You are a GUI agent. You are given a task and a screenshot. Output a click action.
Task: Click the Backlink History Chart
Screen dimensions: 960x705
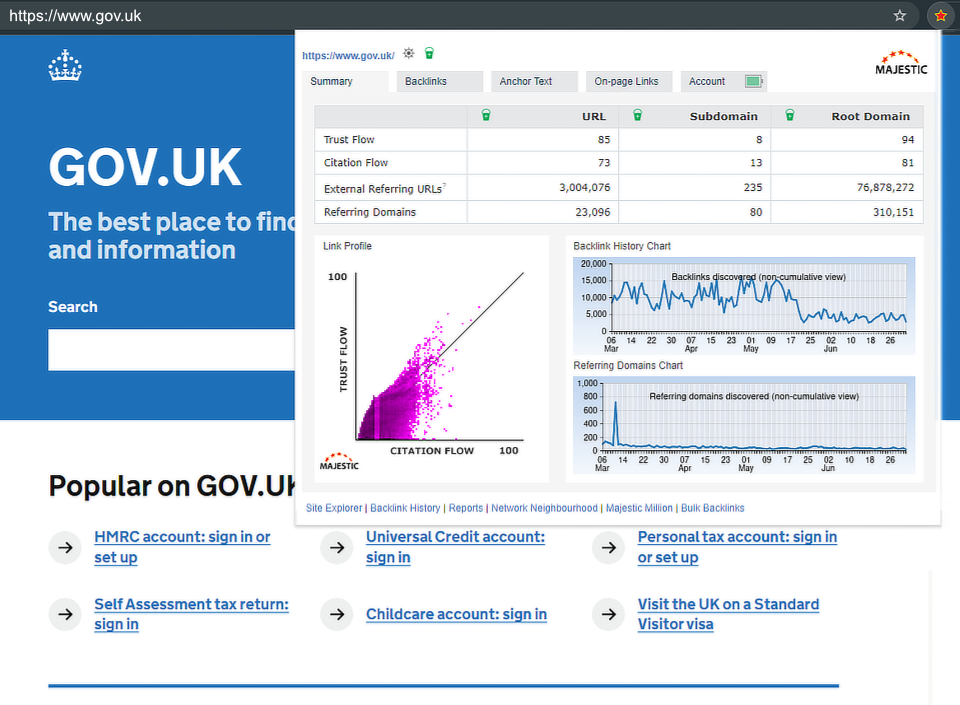tap(743, 298)
